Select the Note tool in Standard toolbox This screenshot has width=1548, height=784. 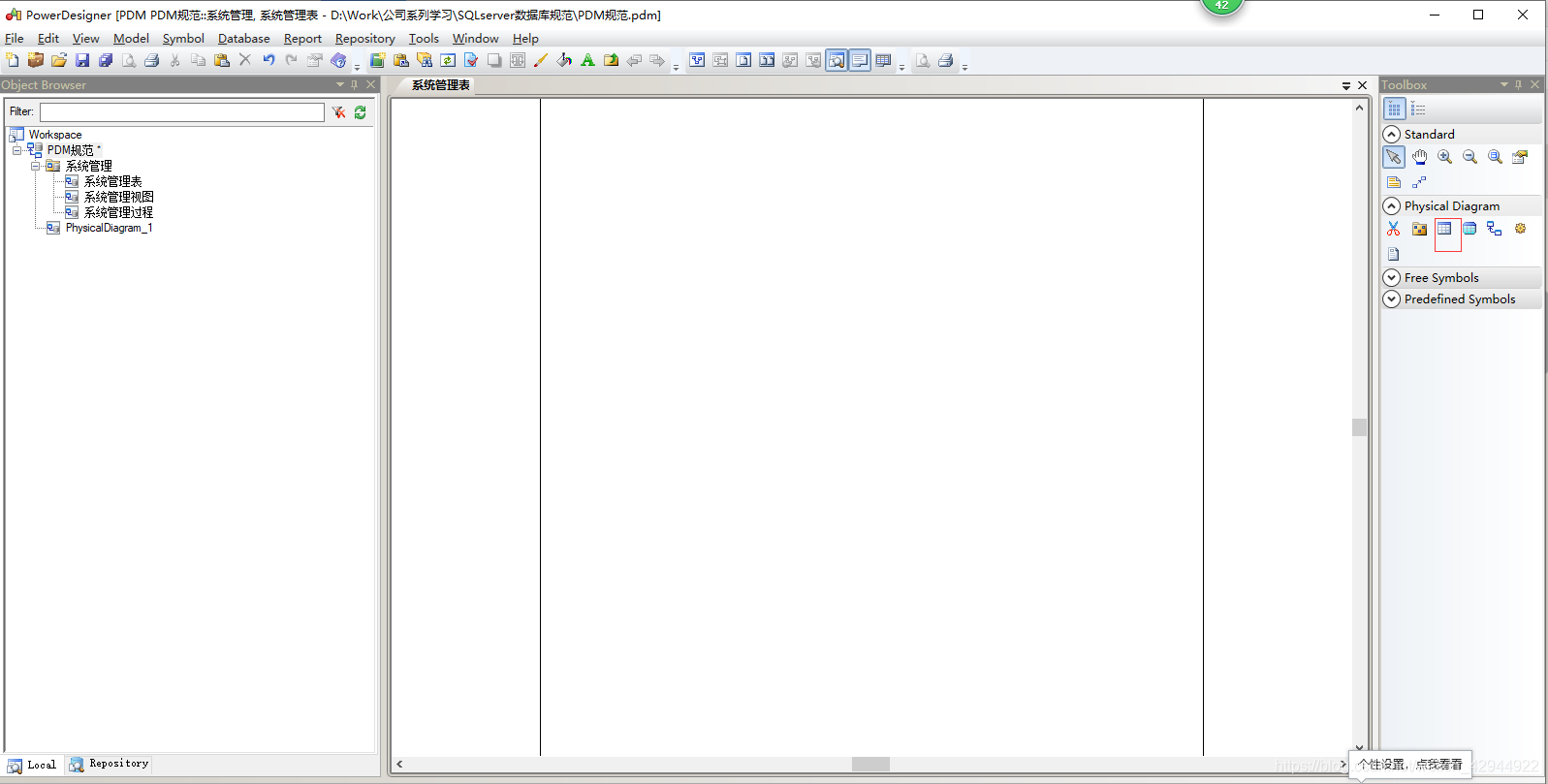click(1394, 182)
